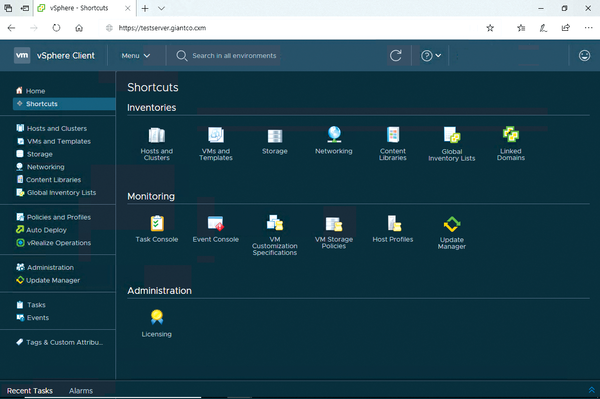The image size is (600, 399).
Task: Open browser settings and more ellipsis
Action: coord(589,28)
